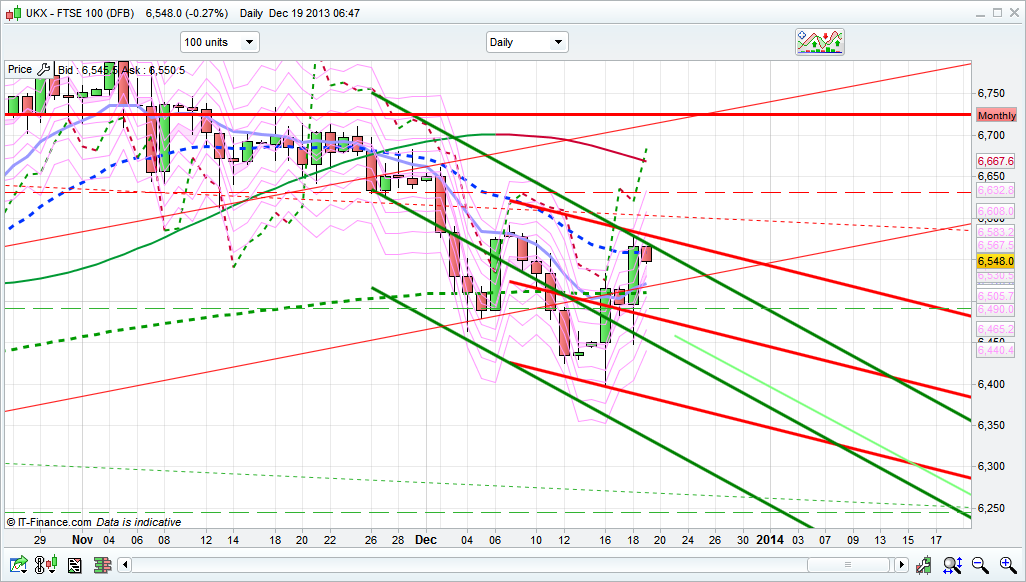Image resolution: width=1026 pixels, height=582 pixels.
Task: Zoom in using the plus magnifier
Action: point(1006,565)
